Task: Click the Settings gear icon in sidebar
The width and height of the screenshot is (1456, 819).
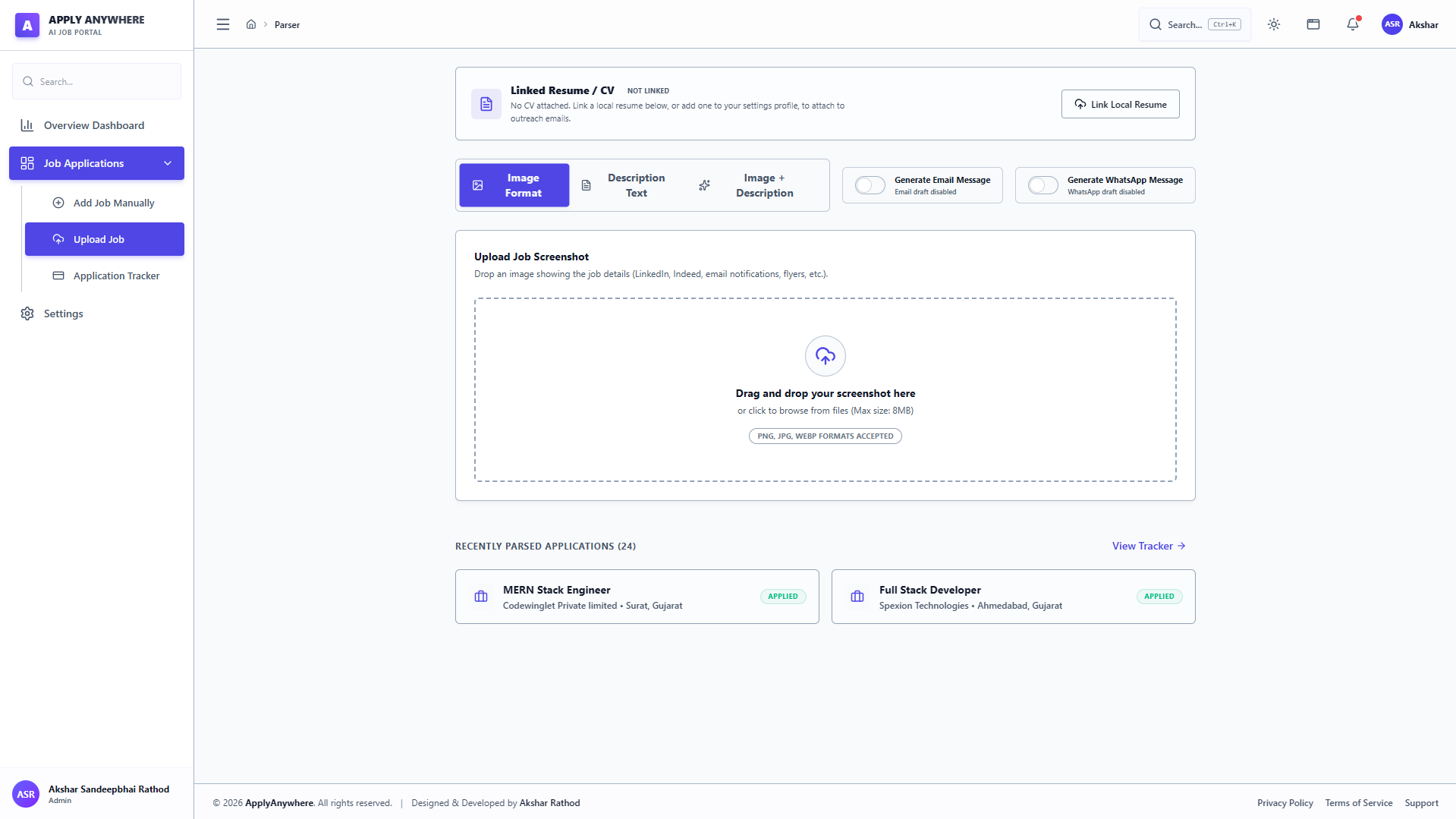Action: pyautogui.click(x=27, y=313)
